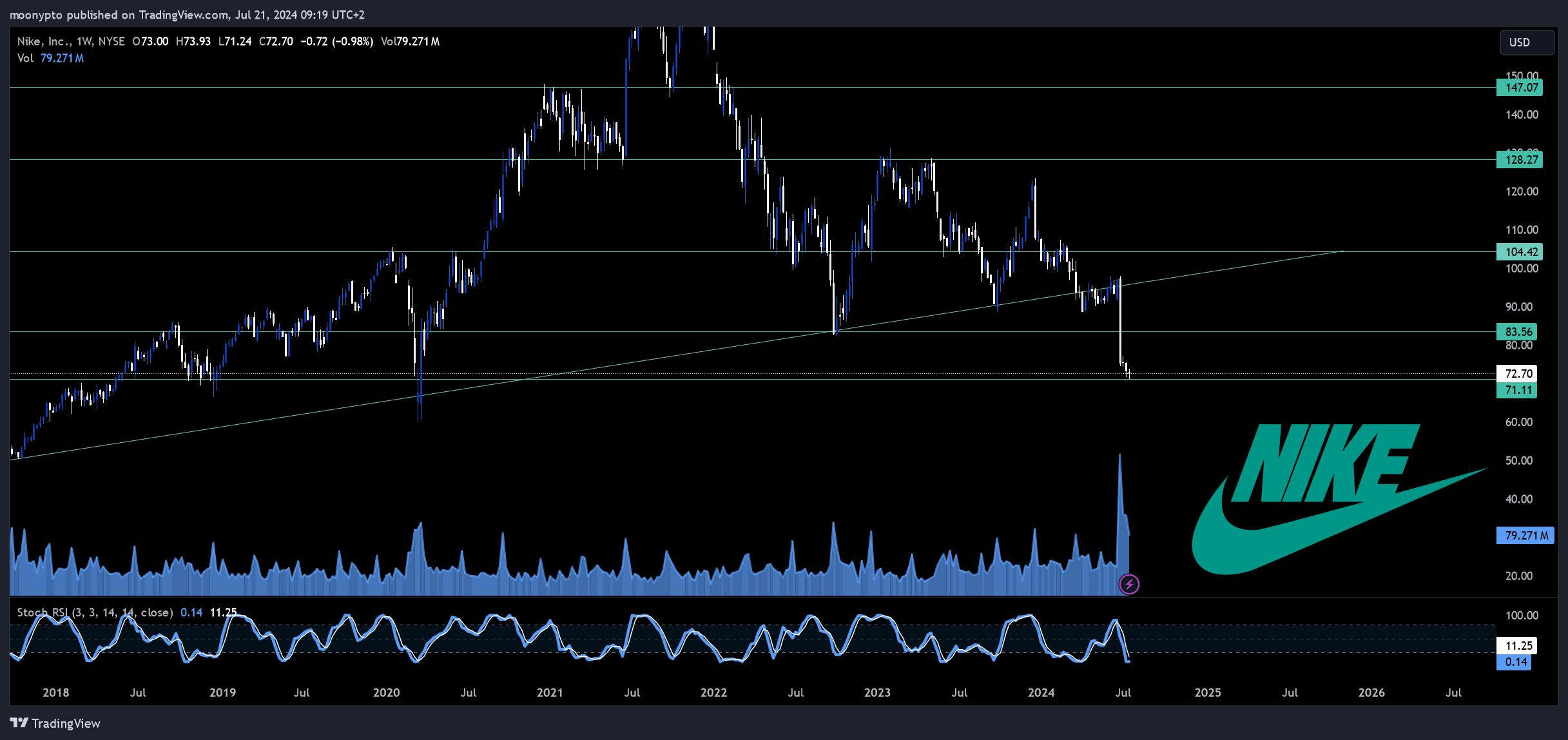Click the 2024 label on time axis
This screenshot has width=1568, height=740.
pyautogui.click(x=1041, y=693)
